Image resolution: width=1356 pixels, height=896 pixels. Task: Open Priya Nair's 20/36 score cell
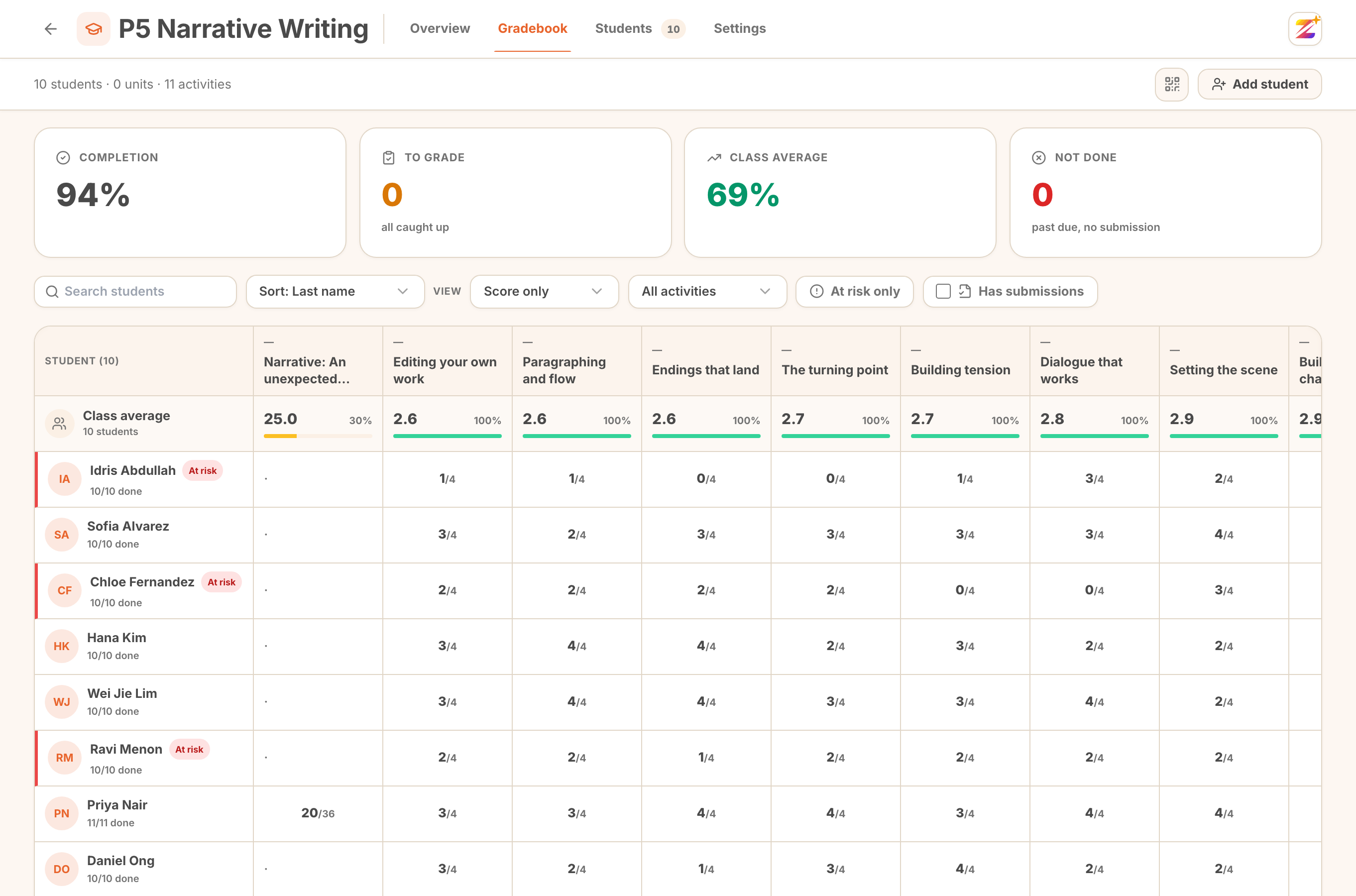[x=318, y=813]
